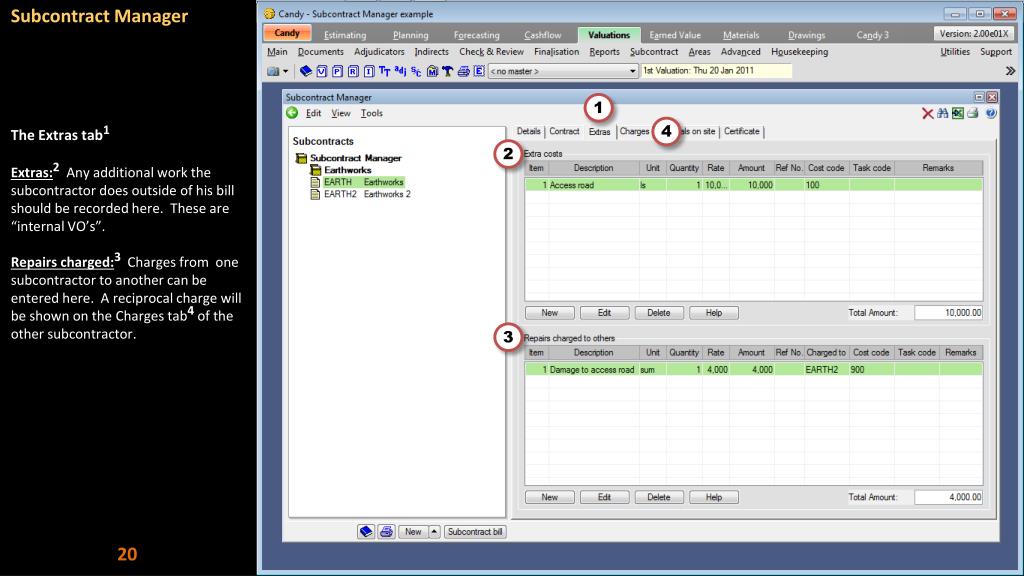Open the Subcontract menu
Image resolution: width=1024 pixels, height=576 pixels.
tap(654, 52)
